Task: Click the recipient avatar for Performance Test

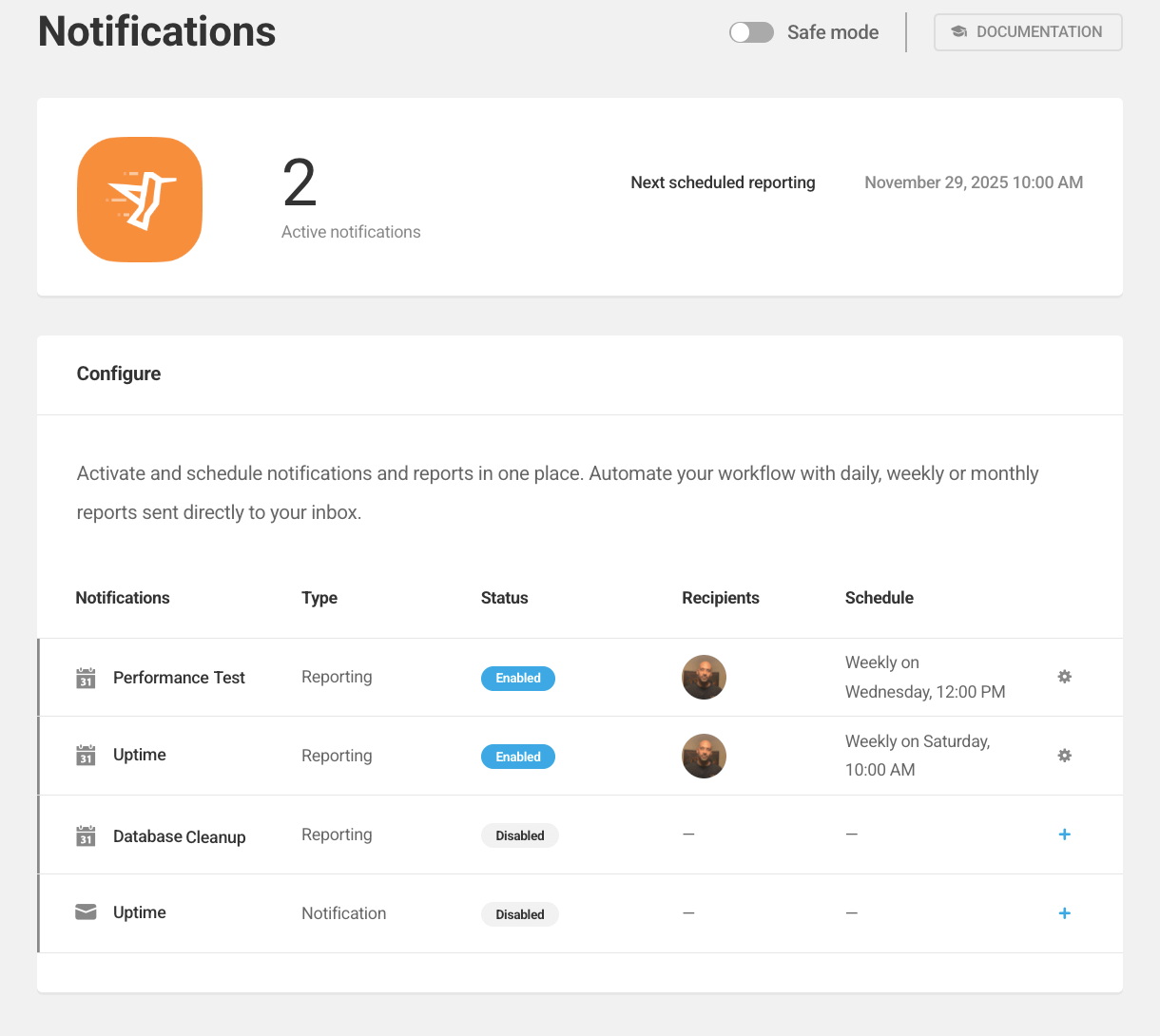Action: coord(704,677)
